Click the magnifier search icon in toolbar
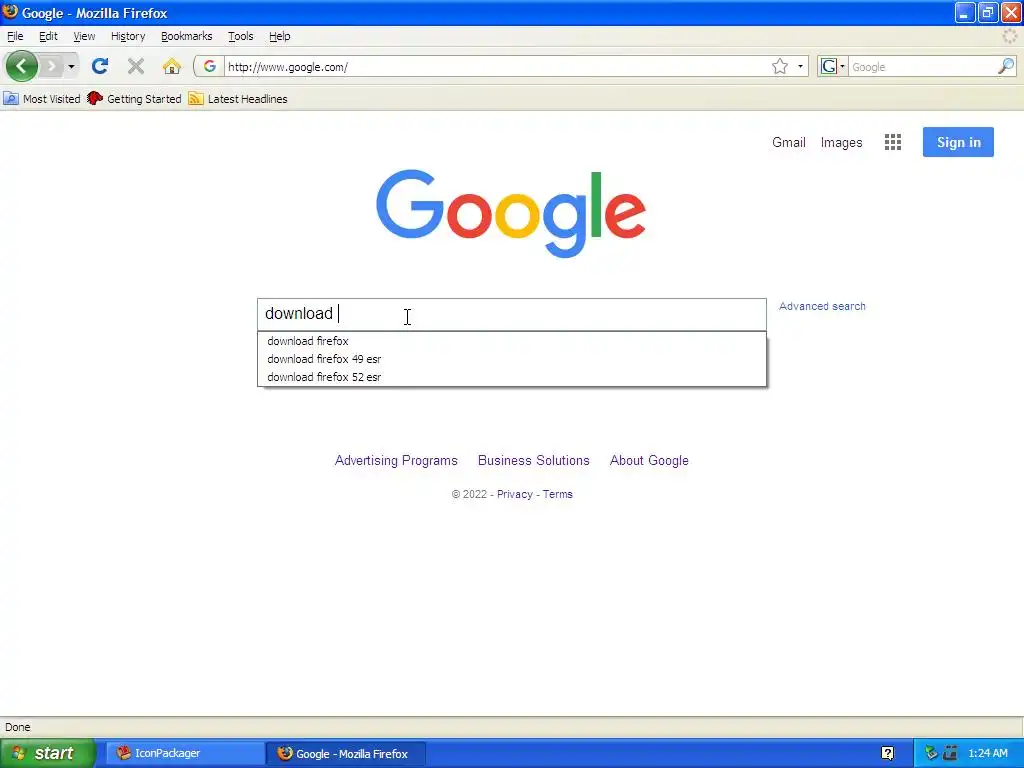The width and height of the screenshot is (1024, 768). point(1006,66)
